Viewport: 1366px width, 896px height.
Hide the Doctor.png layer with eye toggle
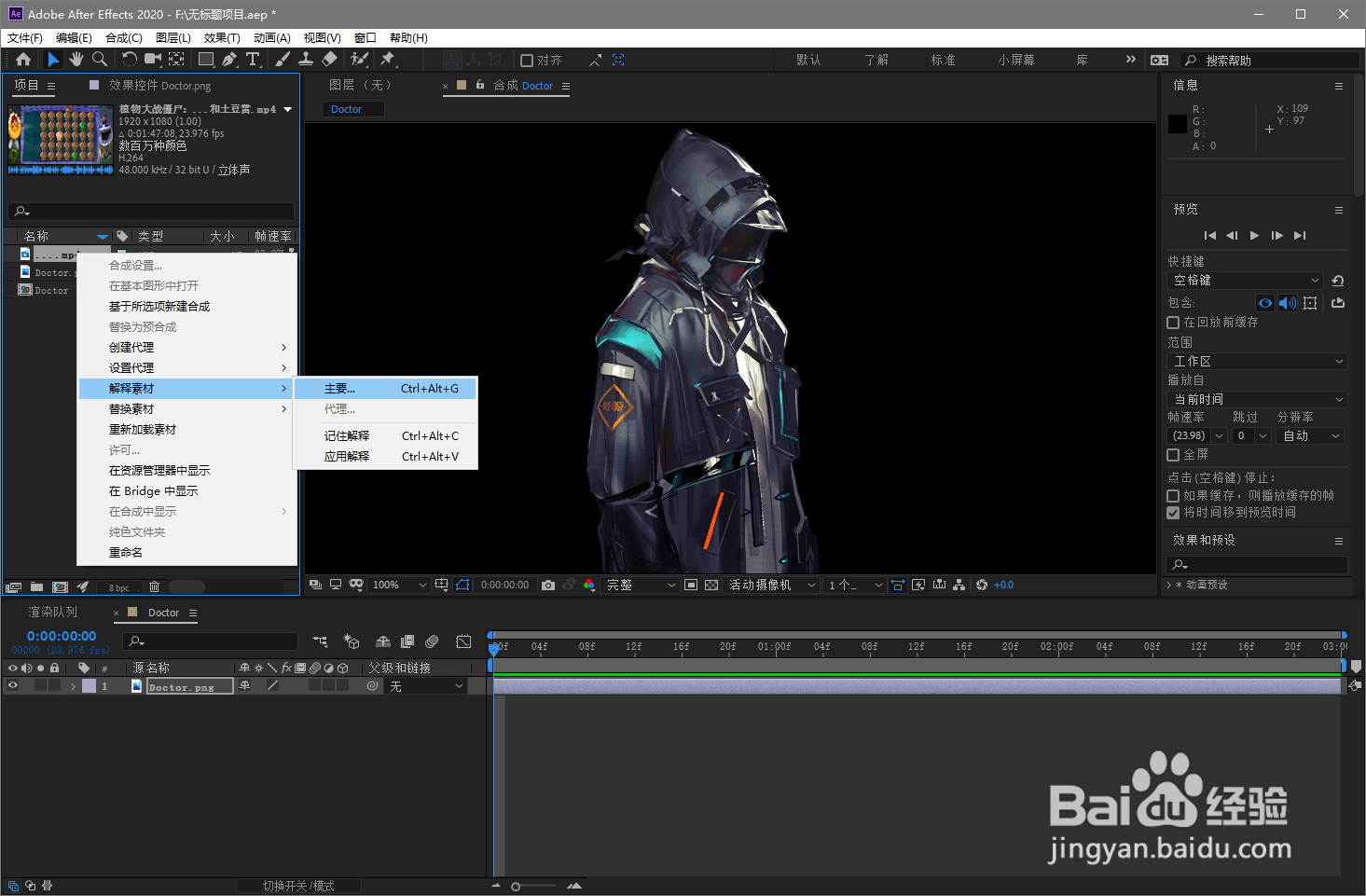click(x=13, y=686)
